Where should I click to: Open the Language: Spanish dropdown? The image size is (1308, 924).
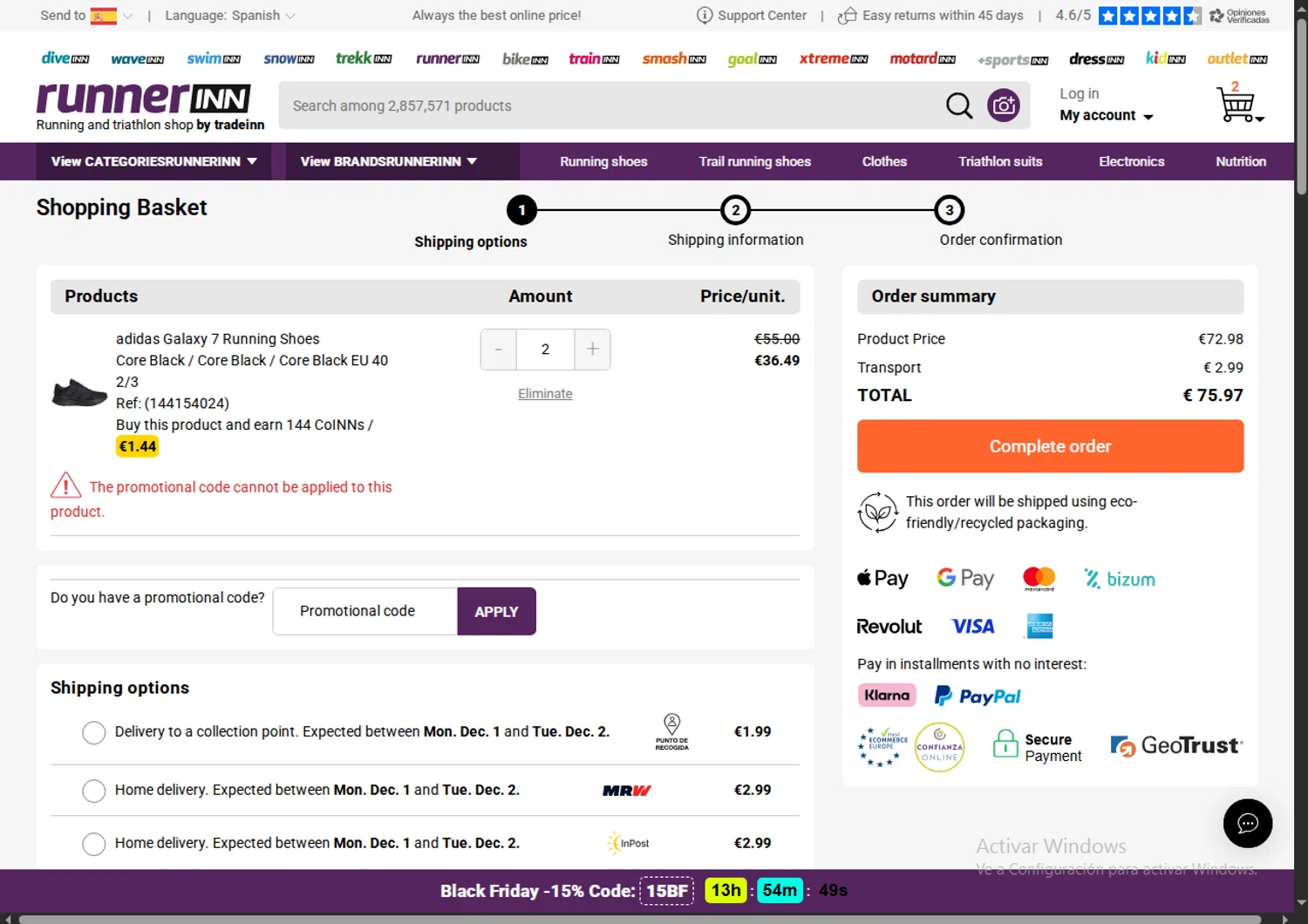click(x=230, y=16)
